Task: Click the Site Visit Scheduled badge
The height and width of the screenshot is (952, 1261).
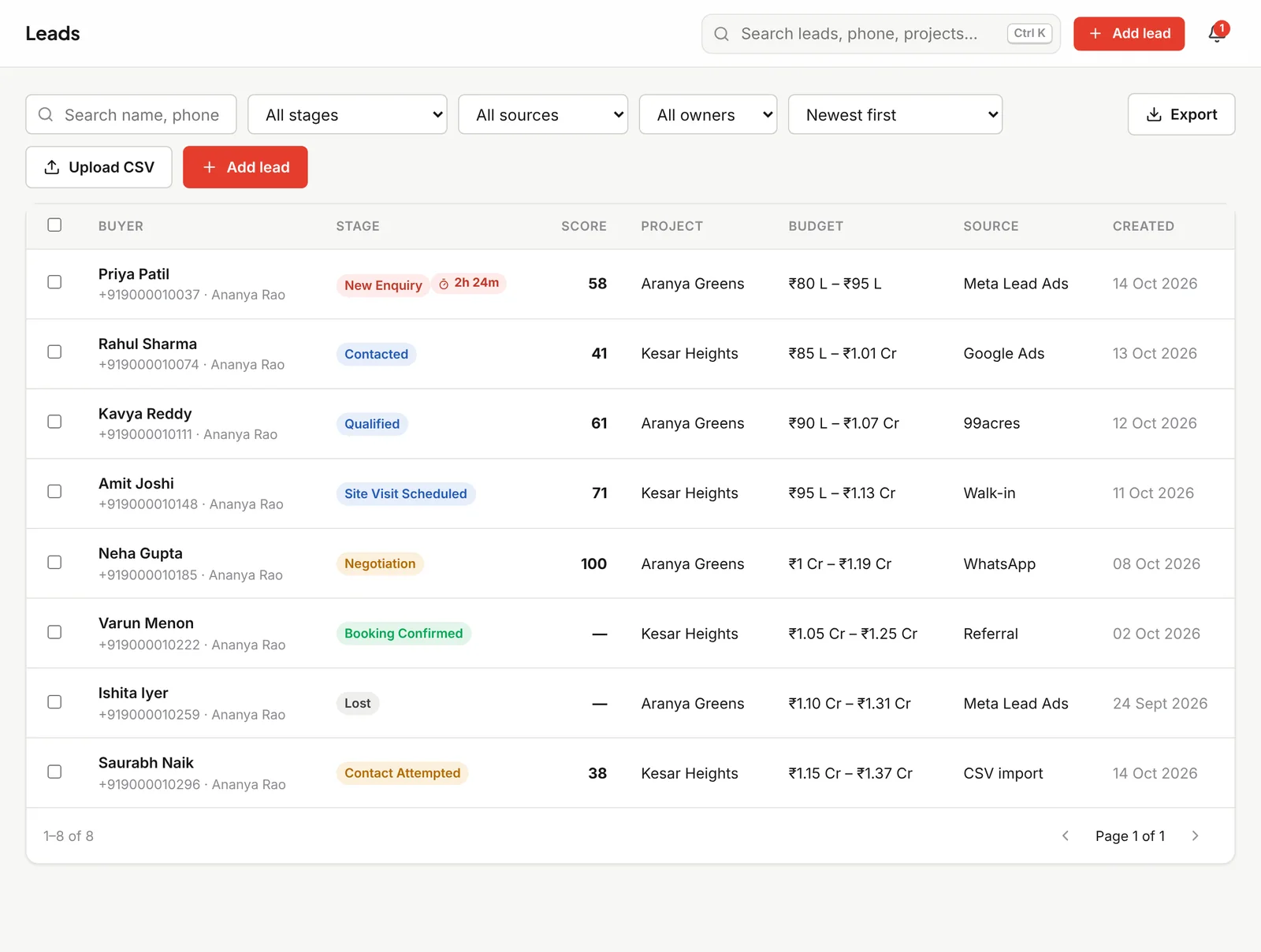Action: point(406,494)
